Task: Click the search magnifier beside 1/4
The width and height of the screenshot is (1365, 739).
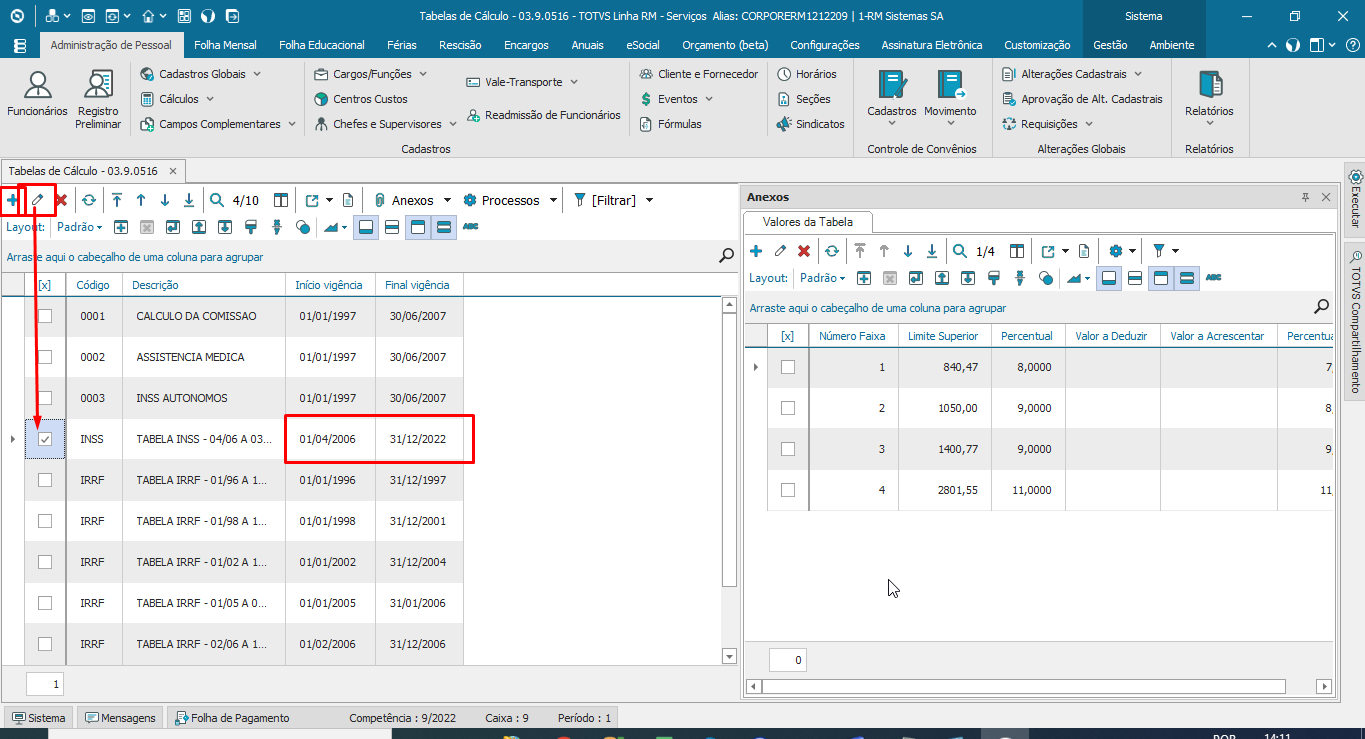Action: 960,251
